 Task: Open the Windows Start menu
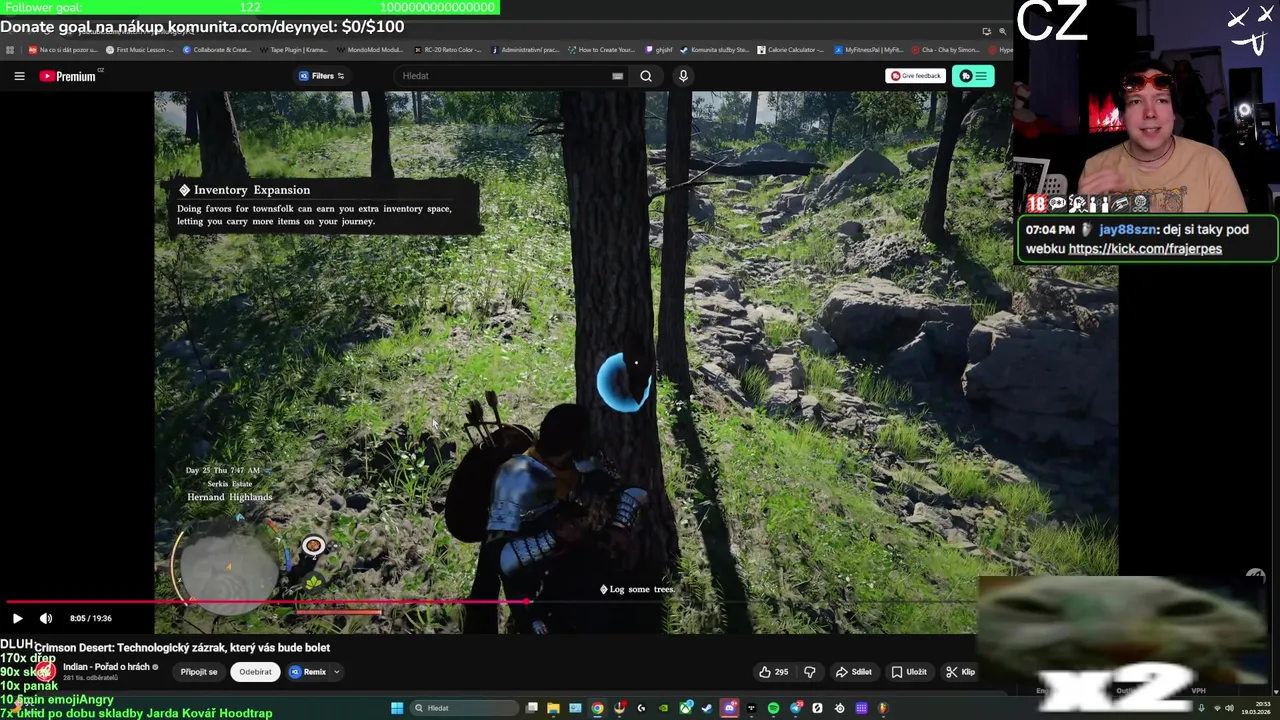pyautogui.click(x=397, y=708)
